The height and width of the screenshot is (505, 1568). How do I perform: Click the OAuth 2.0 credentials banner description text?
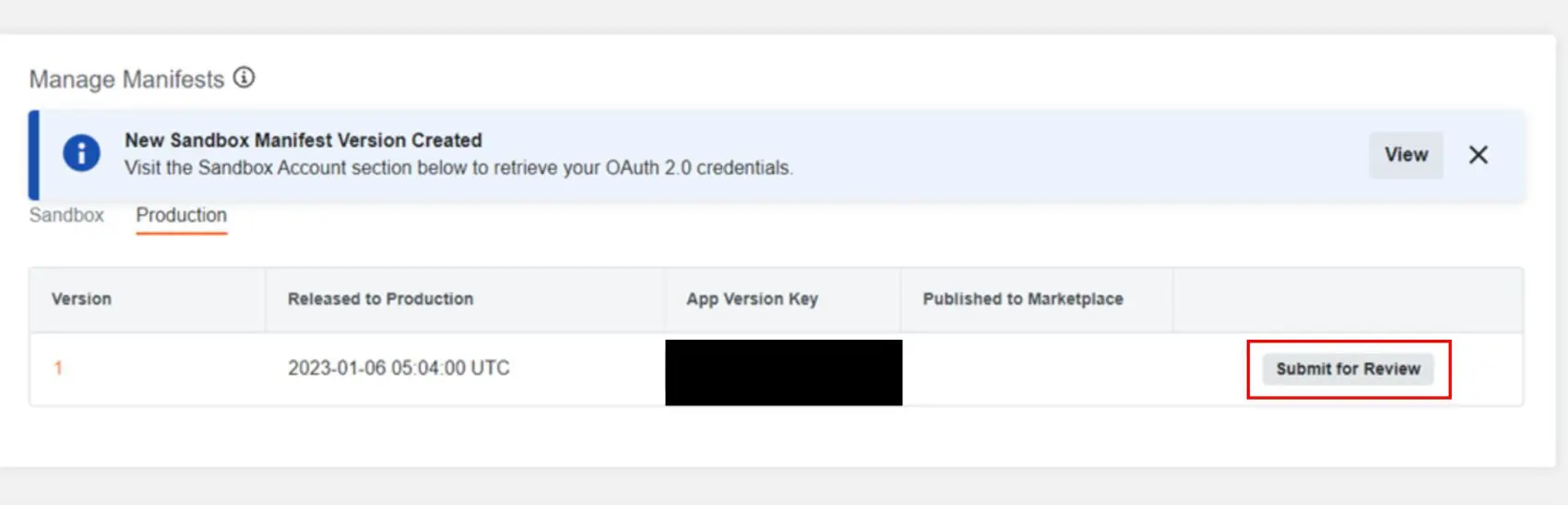click(x=458, y=168)
